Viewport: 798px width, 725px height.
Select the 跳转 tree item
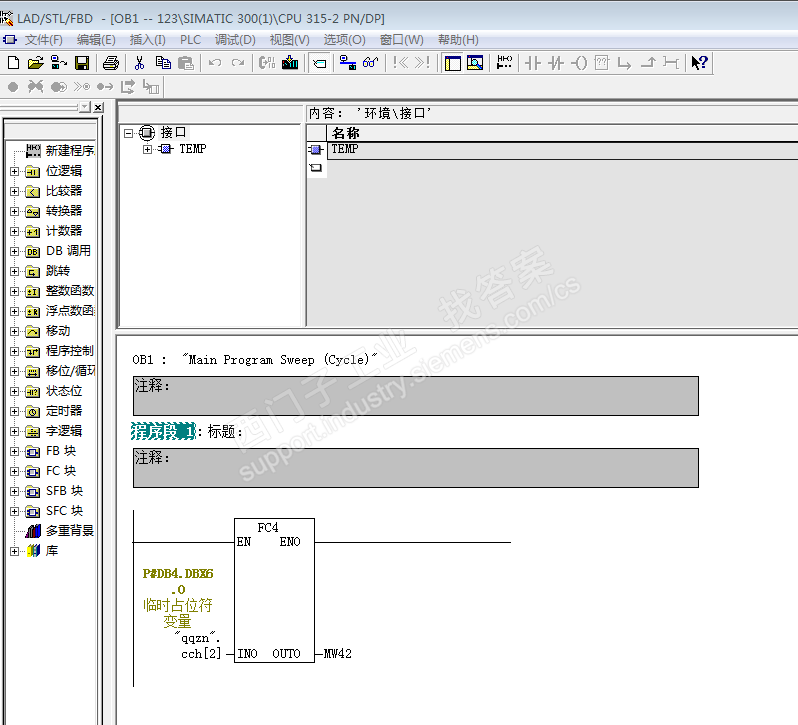58,271
